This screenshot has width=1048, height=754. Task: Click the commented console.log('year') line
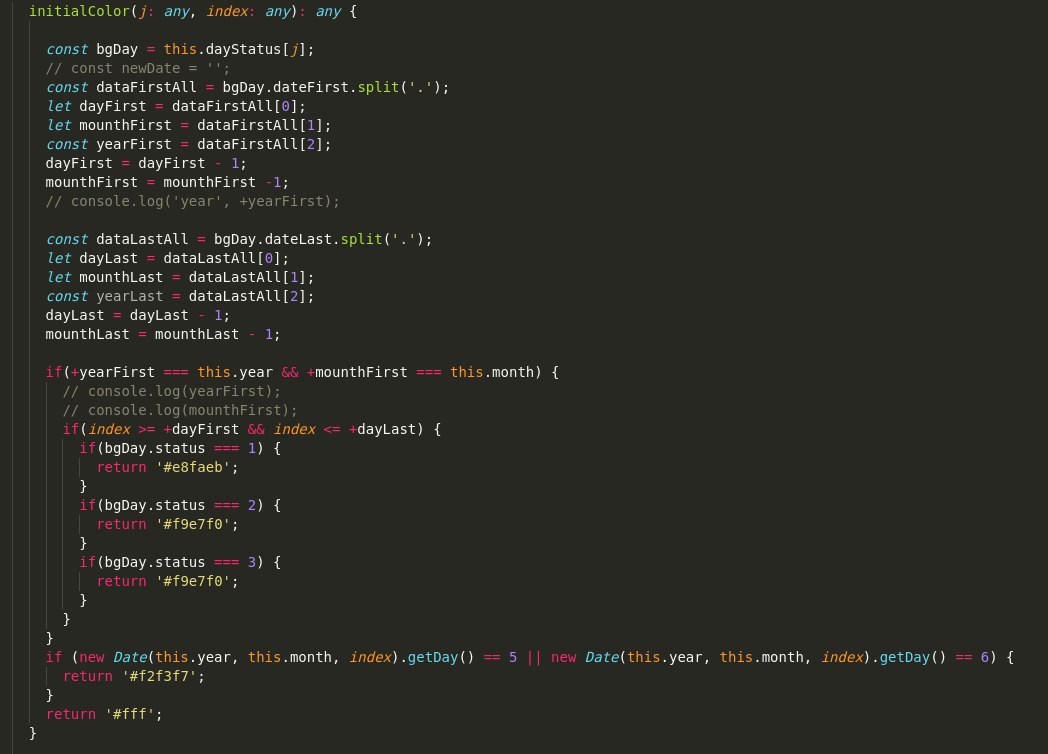click(192, 201)
